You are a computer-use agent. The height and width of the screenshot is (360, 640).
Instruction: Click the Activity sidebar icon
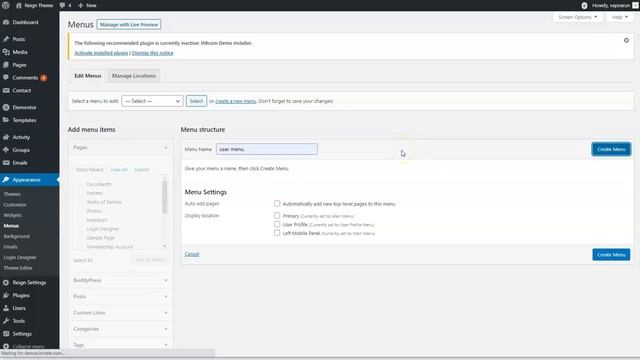coord(6,137)
